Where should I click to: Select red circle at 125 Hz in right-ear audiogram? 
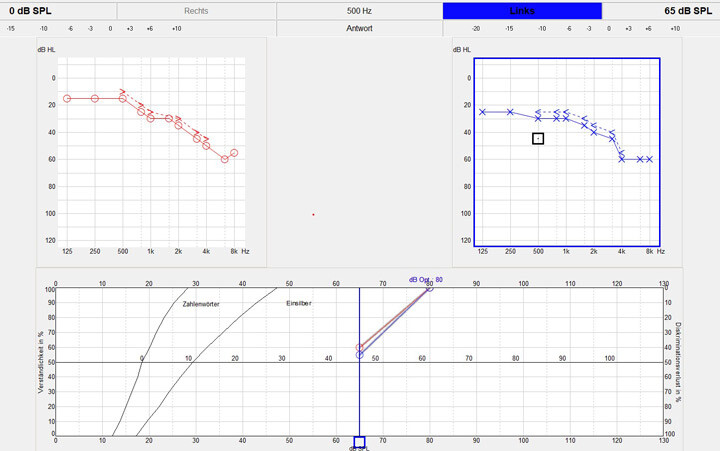[67, 98]
